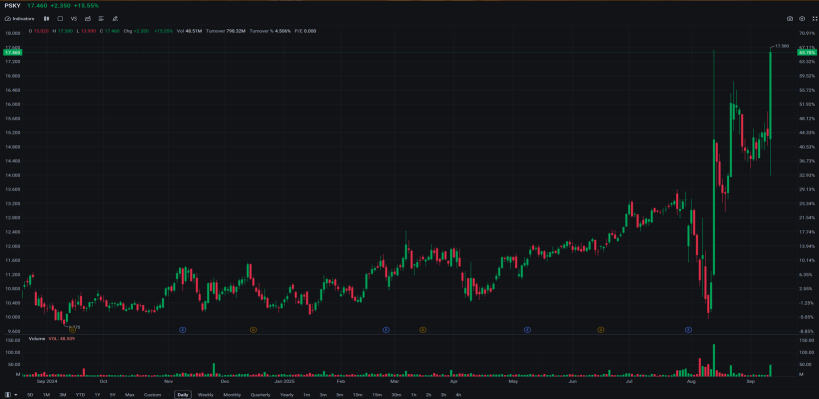The width and height of the screenshot is (819, 399).
Task: Switch to the 3m interval
Action: click(x=323, y=395)
